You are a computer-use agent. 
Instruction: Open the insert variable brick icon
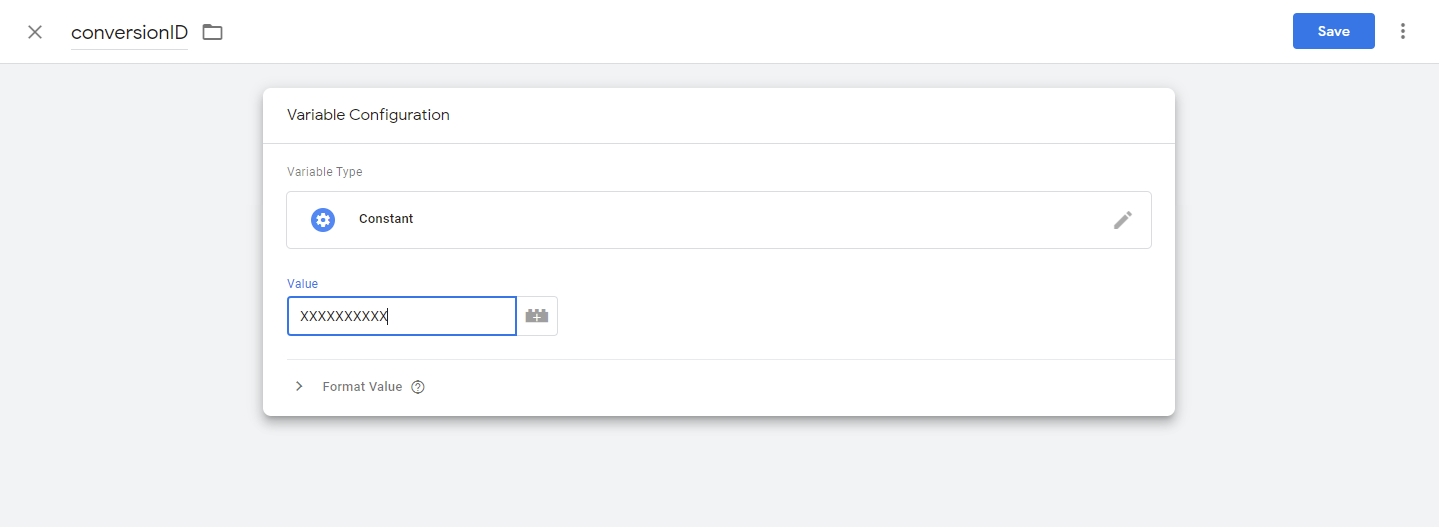[x=537, y=316]
